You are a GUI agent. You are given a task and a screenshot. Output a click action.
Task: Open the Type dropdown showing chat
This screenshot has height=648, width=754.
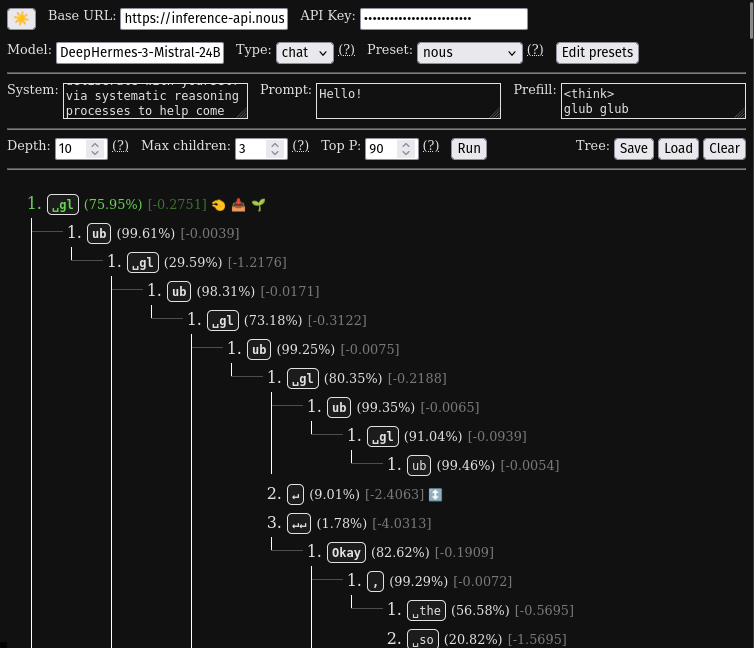tap(305, 52)
